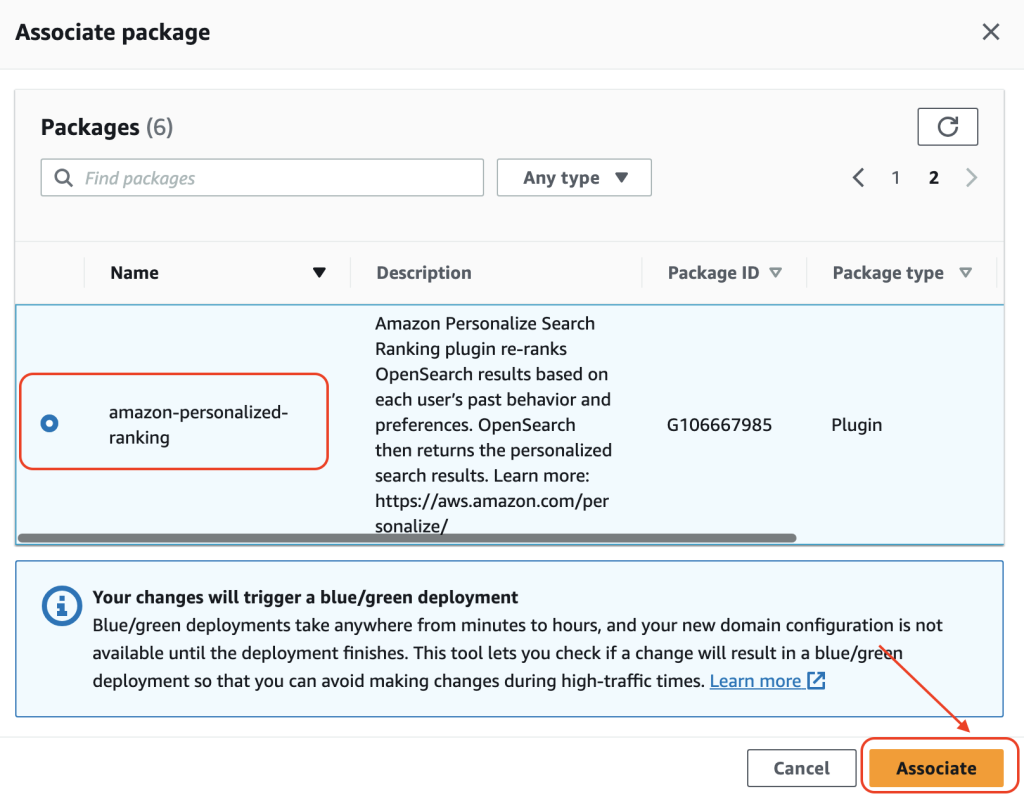Select the amazon-personalized-ranking radio button
The height and width of the screenshot is (796, 1024).
point(49,424)
